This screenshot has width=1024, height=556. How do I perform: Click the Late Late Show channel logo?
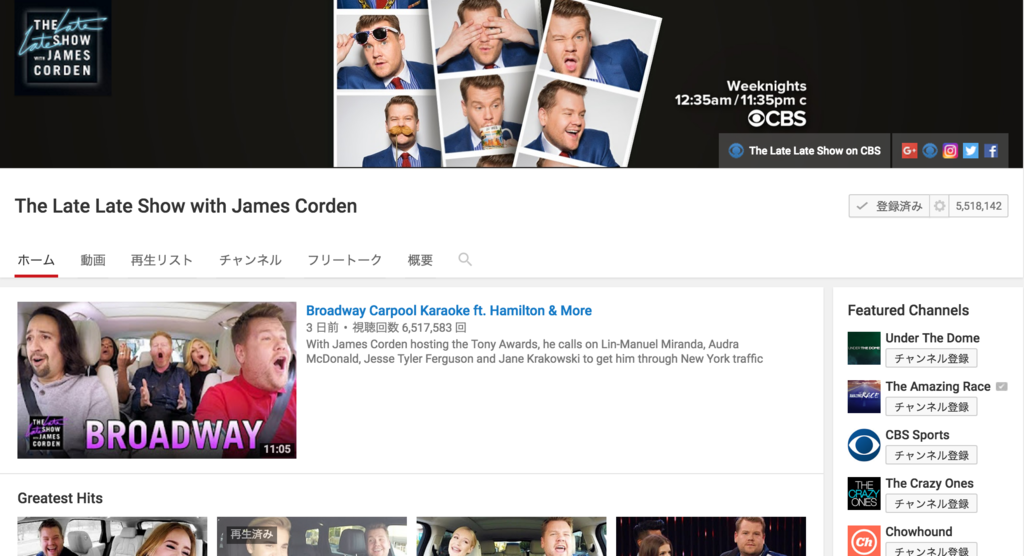[63, 48]
